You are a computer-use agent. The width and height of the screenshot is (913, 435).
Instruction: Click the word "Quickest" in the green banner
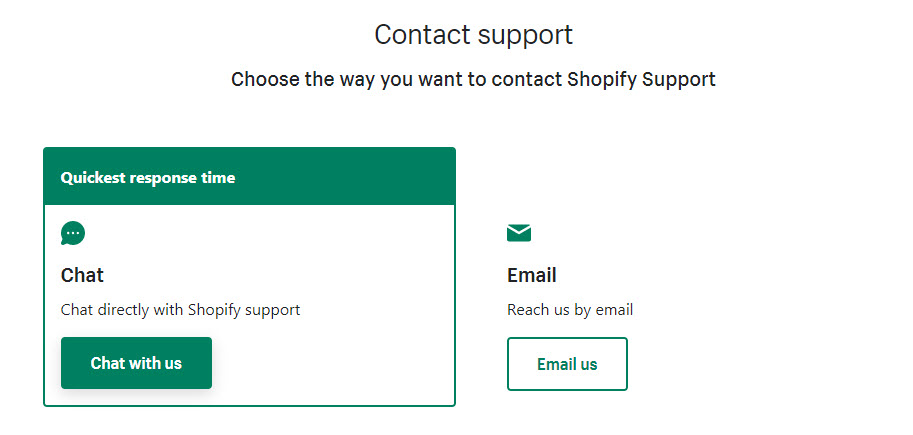pyautogui.click(x=93, y=178)
